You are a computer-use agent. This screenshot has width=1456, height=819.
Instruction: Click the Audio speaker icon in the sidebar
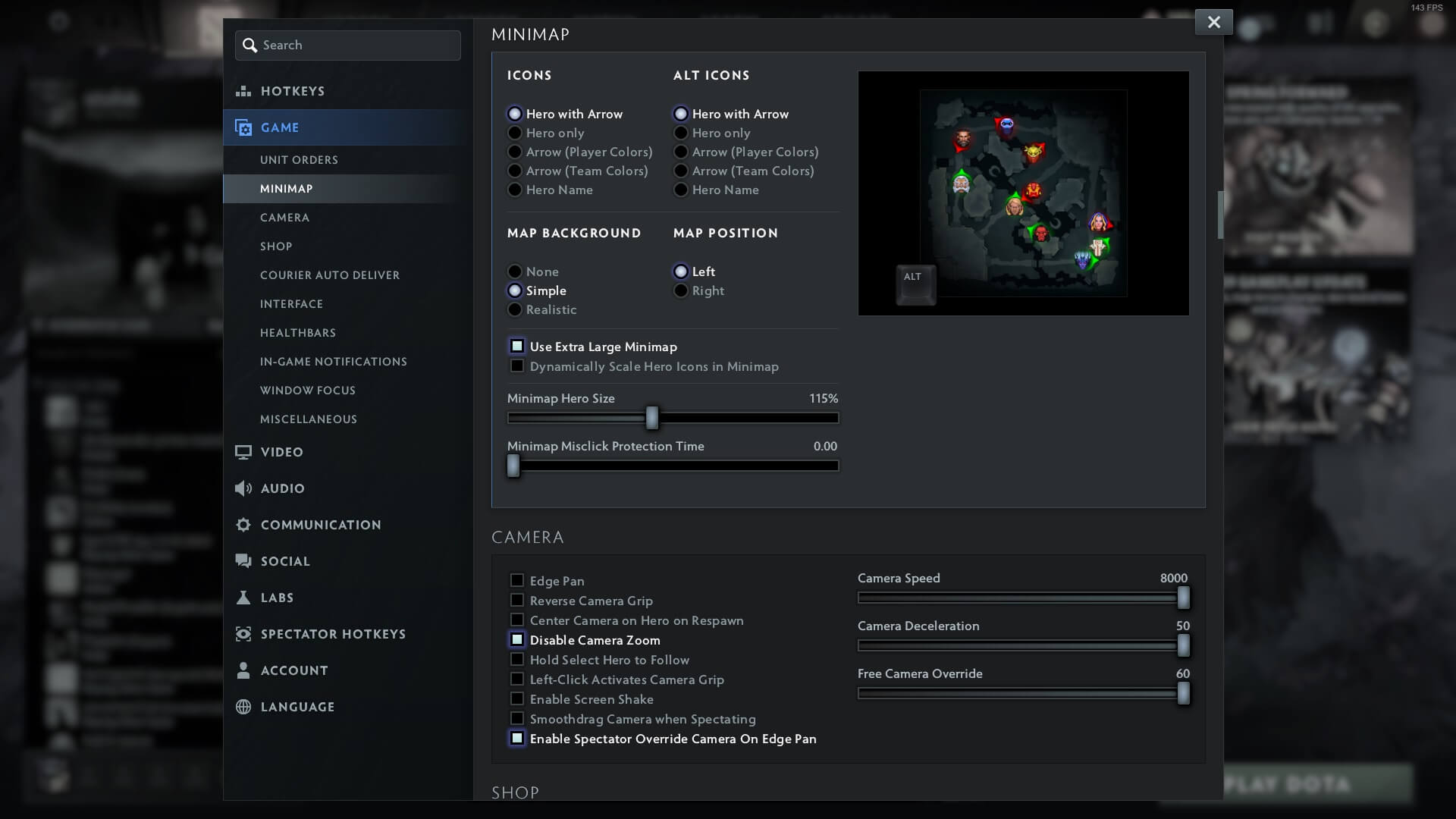click(243, 488)
